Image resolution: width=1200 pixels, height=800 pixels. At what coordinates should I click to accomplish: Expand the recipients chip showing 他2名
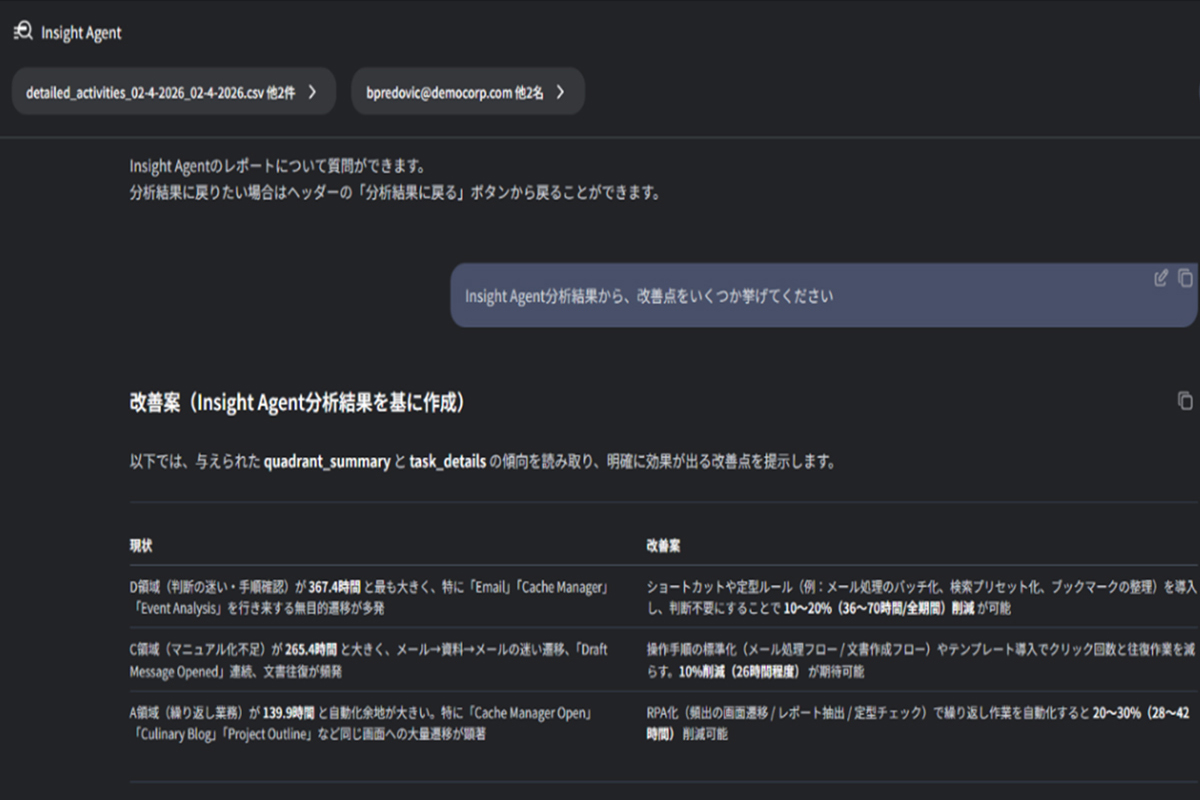tap(560, 90)
